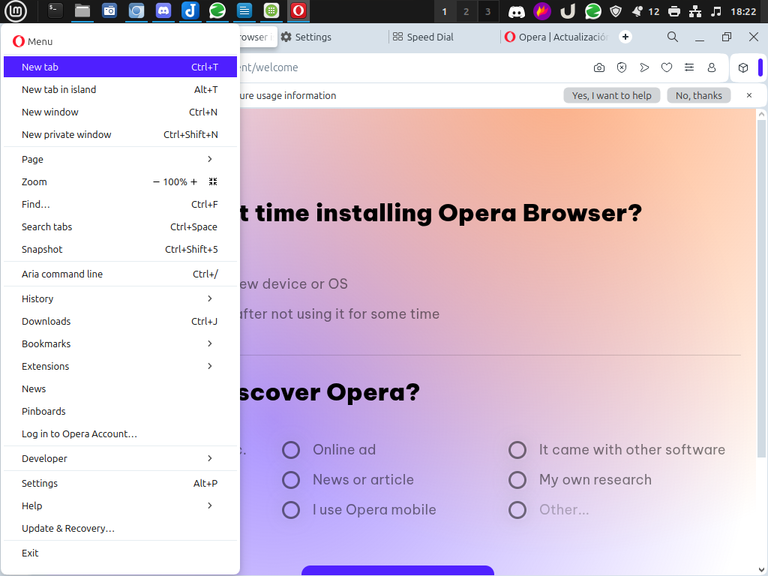Click the Discord system tray icon
Image resolution: width=768 pixels, height=576 pixels.
pyautogui.click(x=516, y=11)
